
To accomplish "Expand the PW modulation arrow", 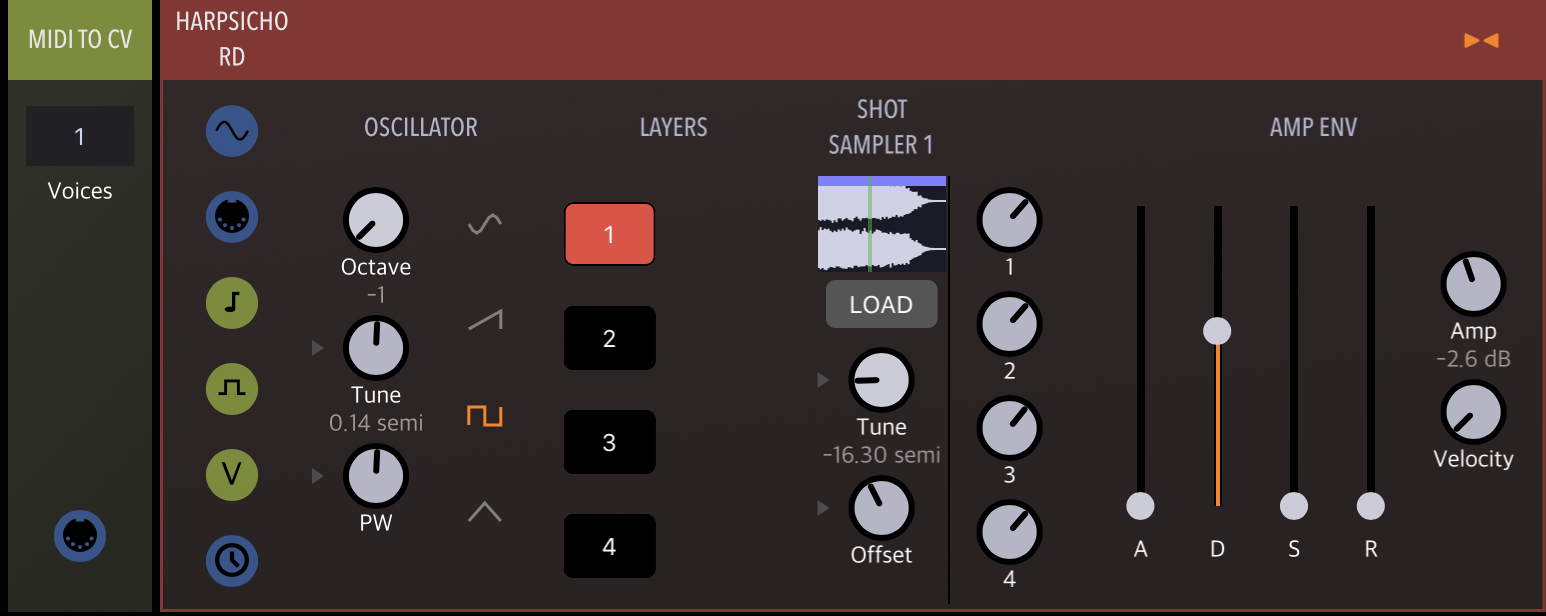I will tap(318, 476).
